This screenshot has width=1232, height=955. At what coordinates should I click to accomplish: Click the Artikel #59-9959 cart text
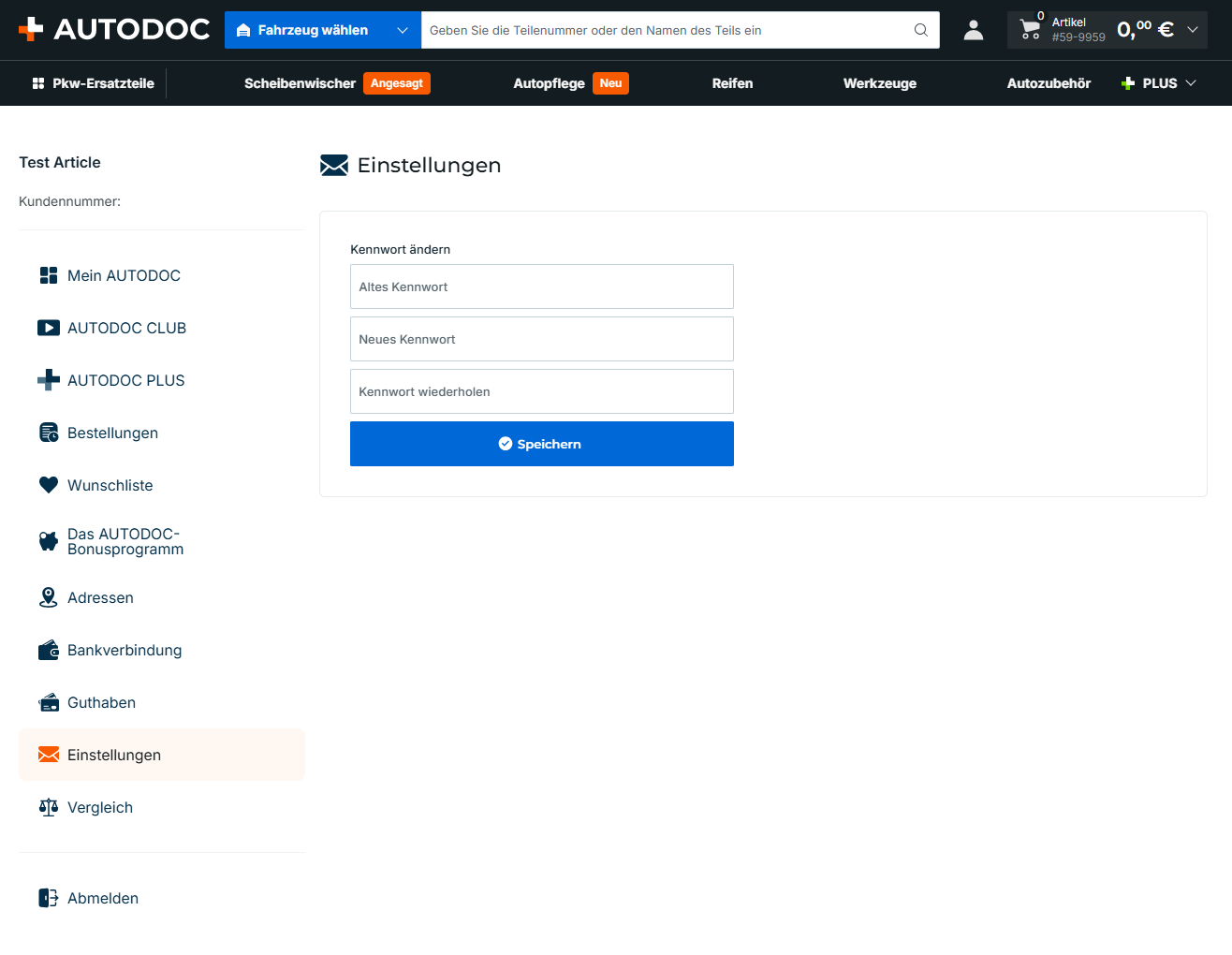[1078, 30]
